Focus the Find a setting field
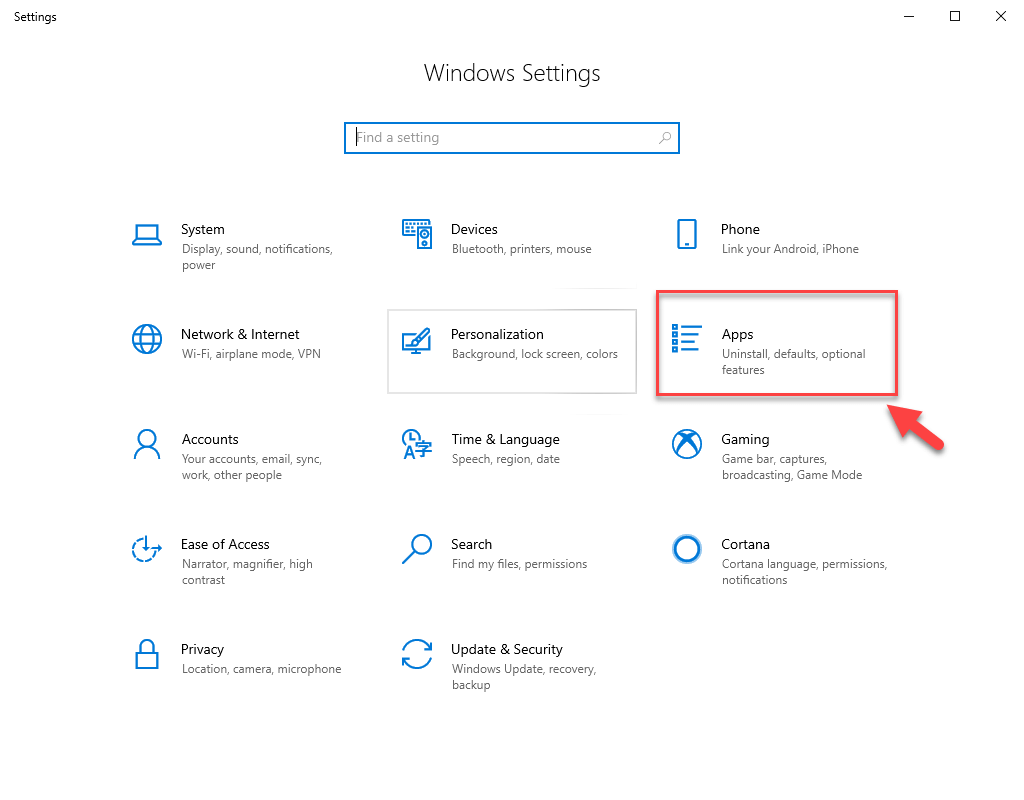The width and height of the screenshot is (1024, 800). (x=512, y=138)
